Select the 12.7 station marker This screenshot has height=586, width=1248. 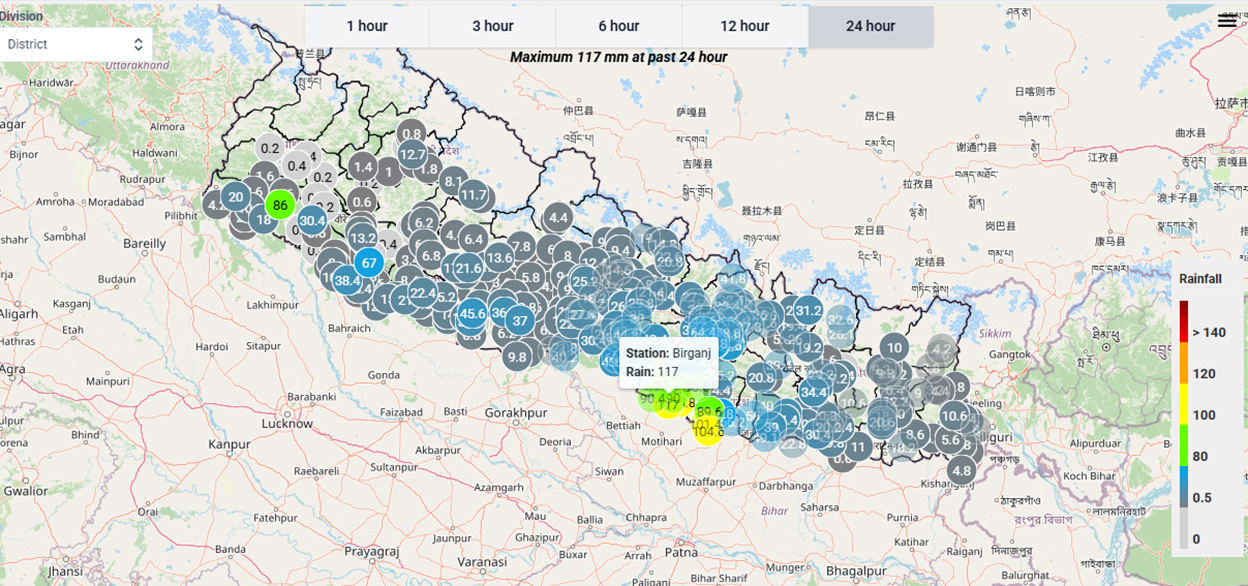412,155
